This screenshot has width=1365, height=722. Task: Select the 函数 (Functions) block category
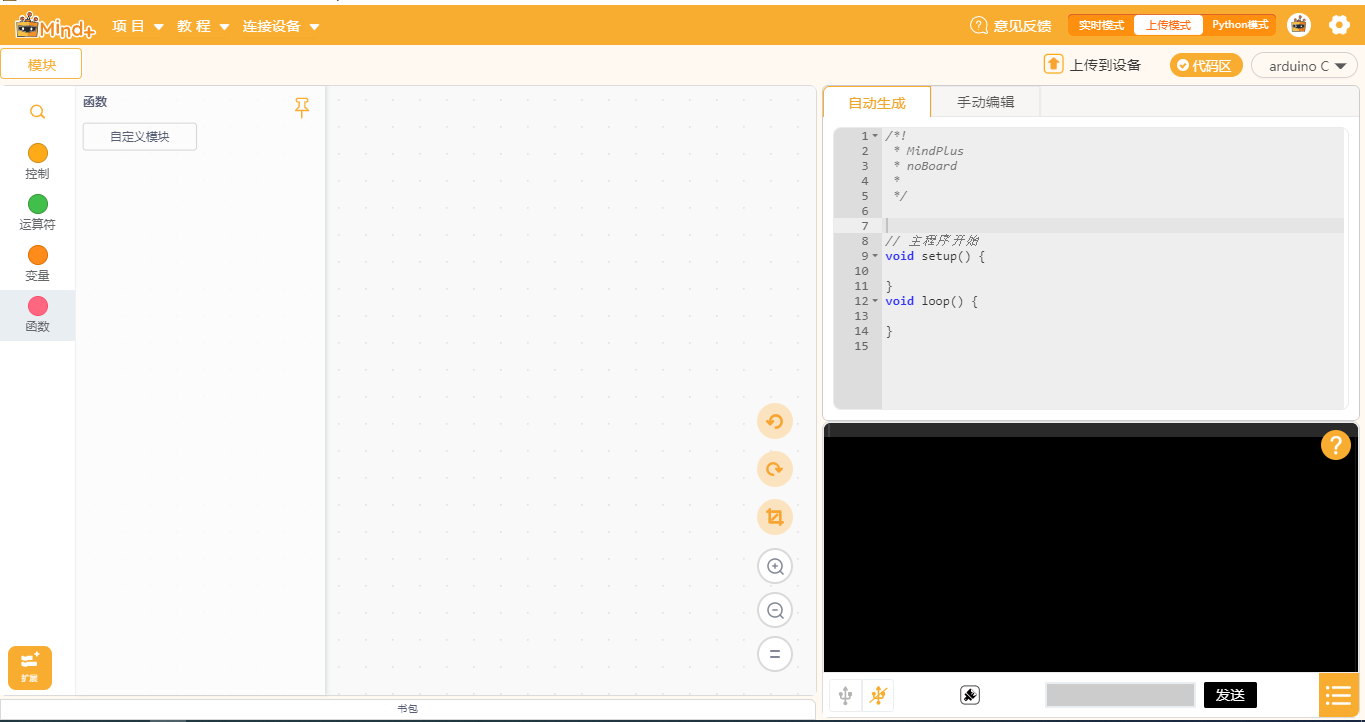37,315
